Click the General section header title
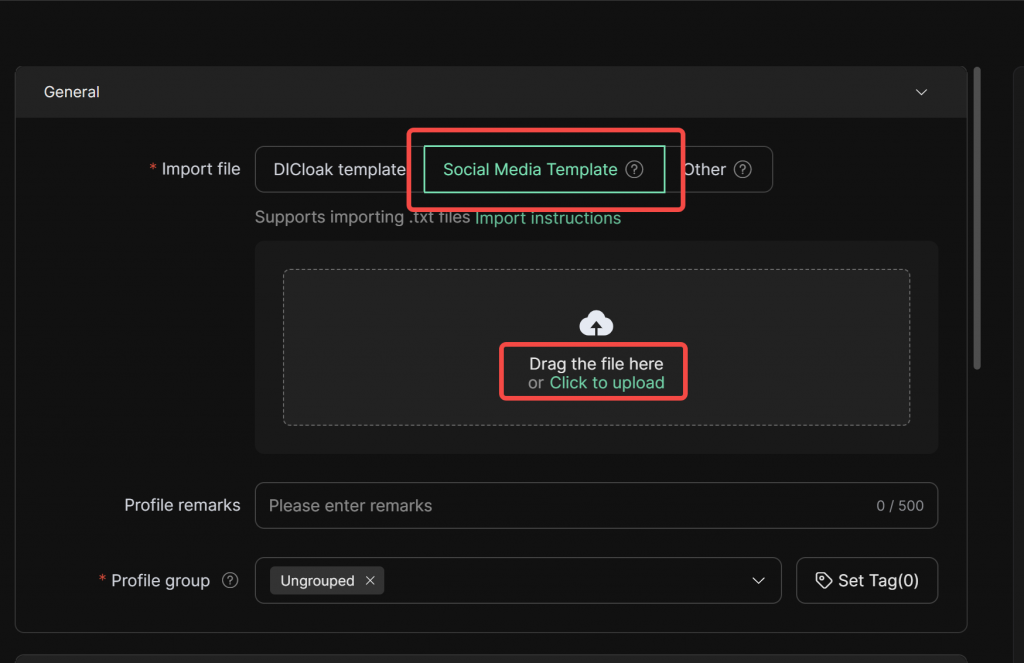The width and height of the screenshot is (1024, 663). pos(72,92)
